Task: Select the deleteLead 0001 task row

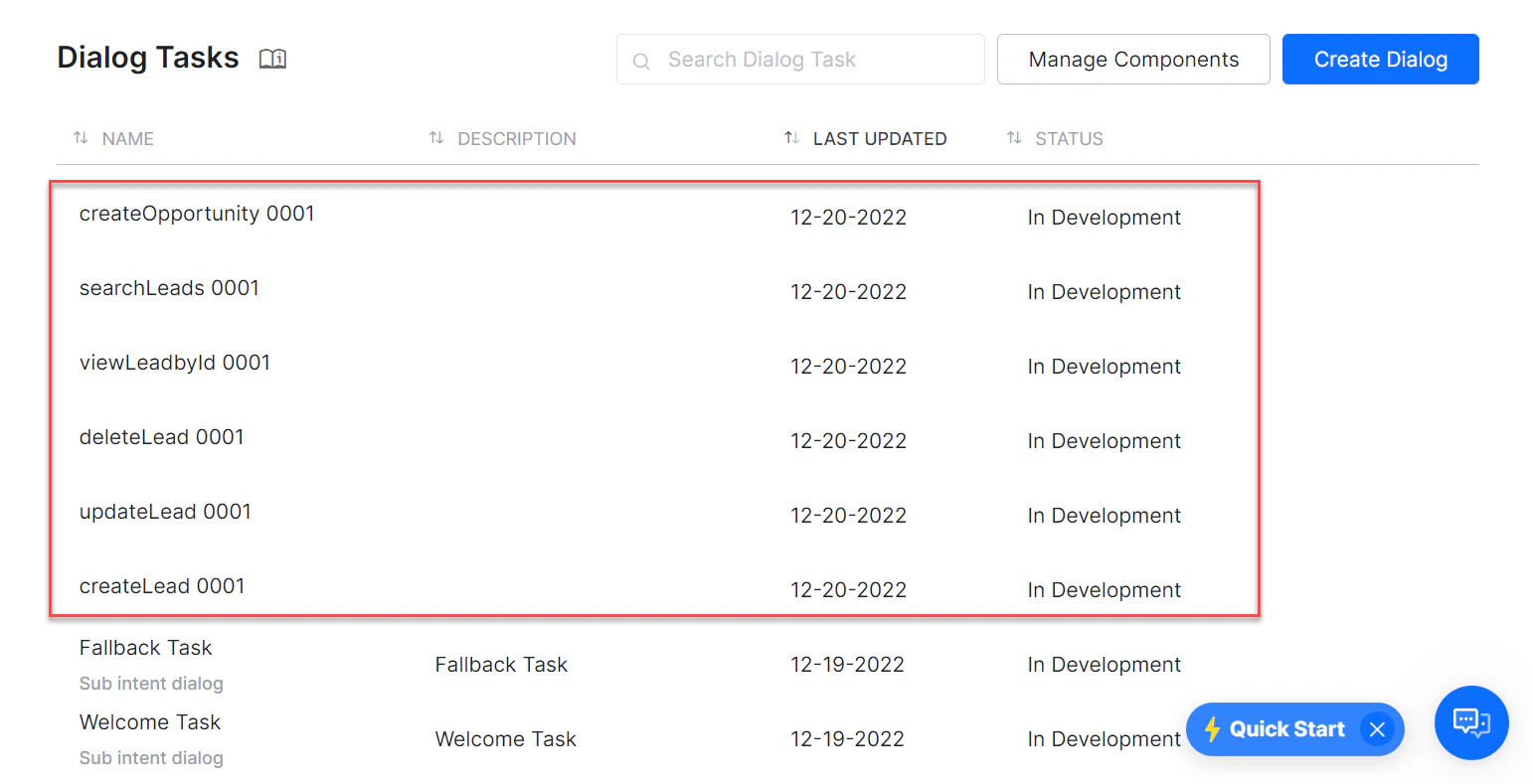Action: point(161,436)
